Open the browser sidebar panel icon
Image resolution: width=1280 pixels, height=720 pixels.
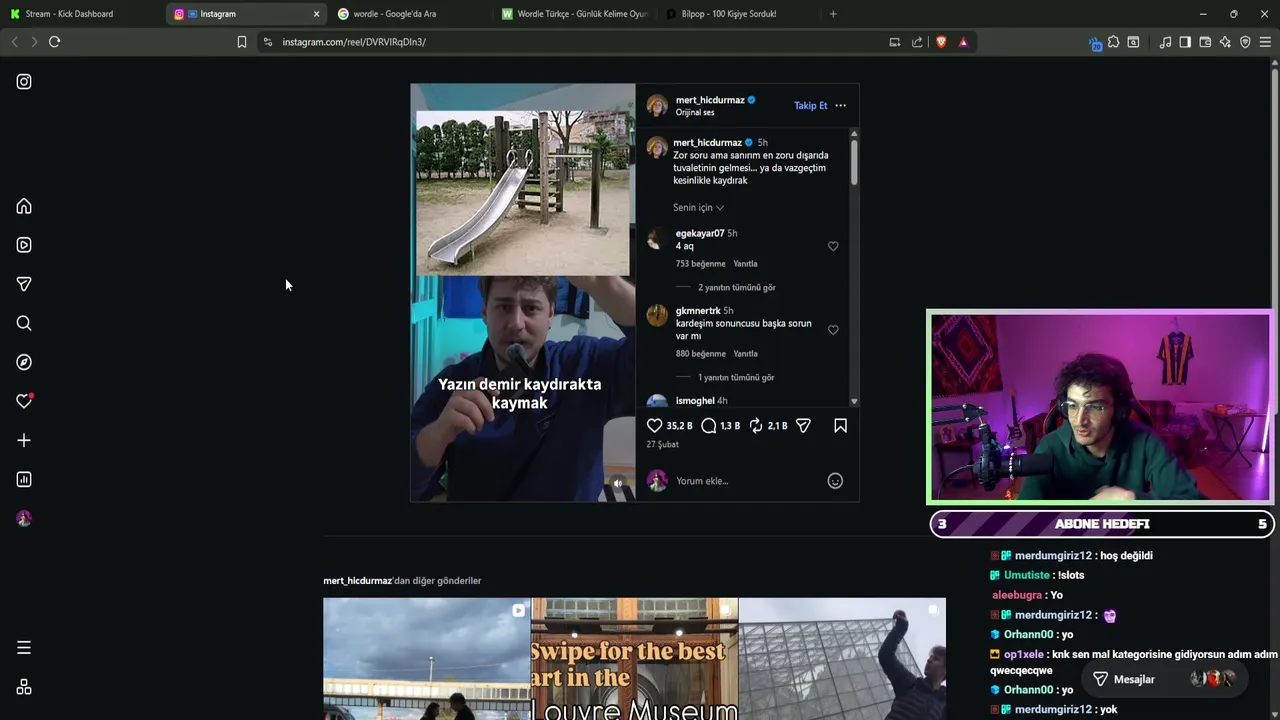(x=1185, y=42)
